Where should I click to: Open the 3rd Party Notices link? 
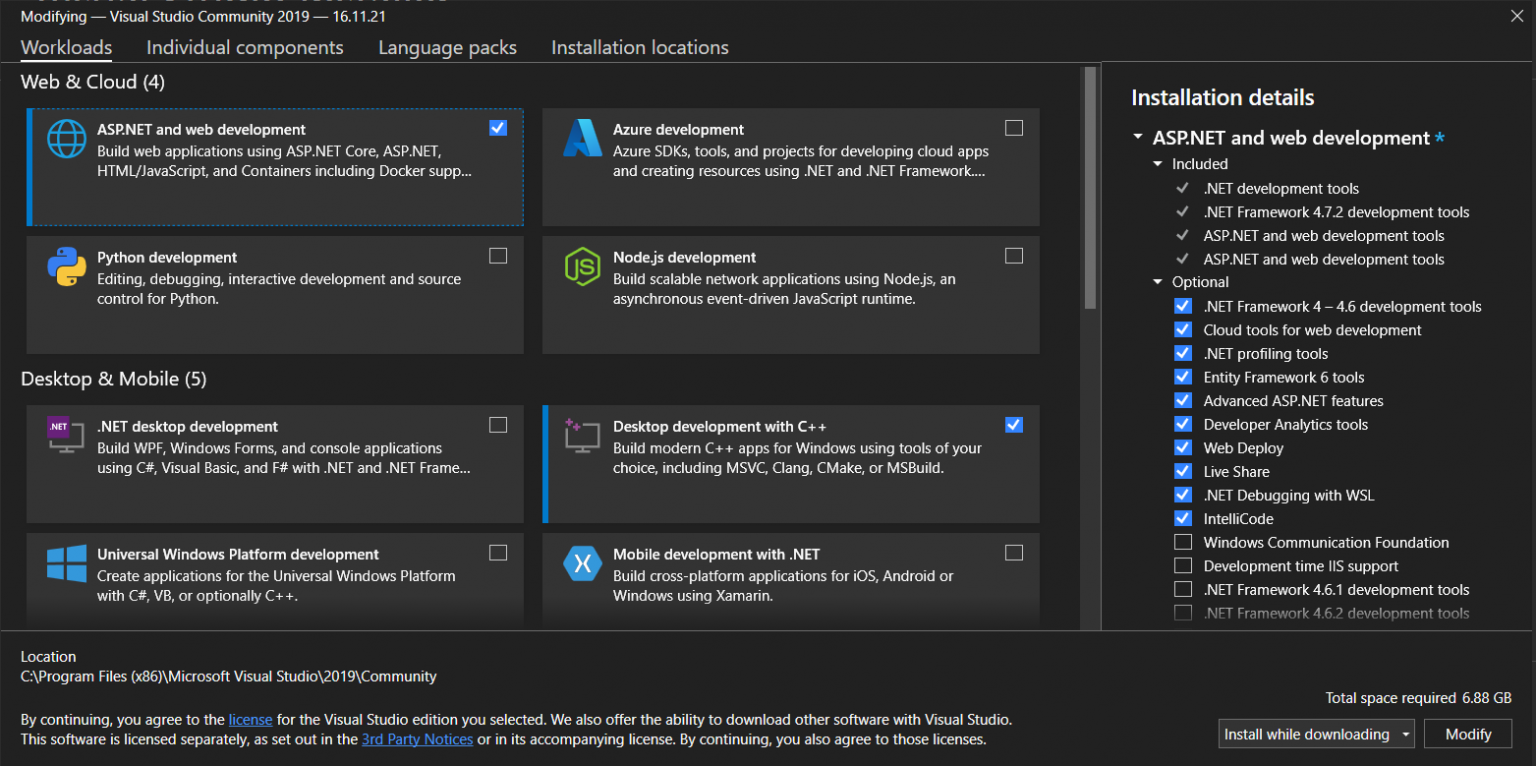click(x=417, y=739)
